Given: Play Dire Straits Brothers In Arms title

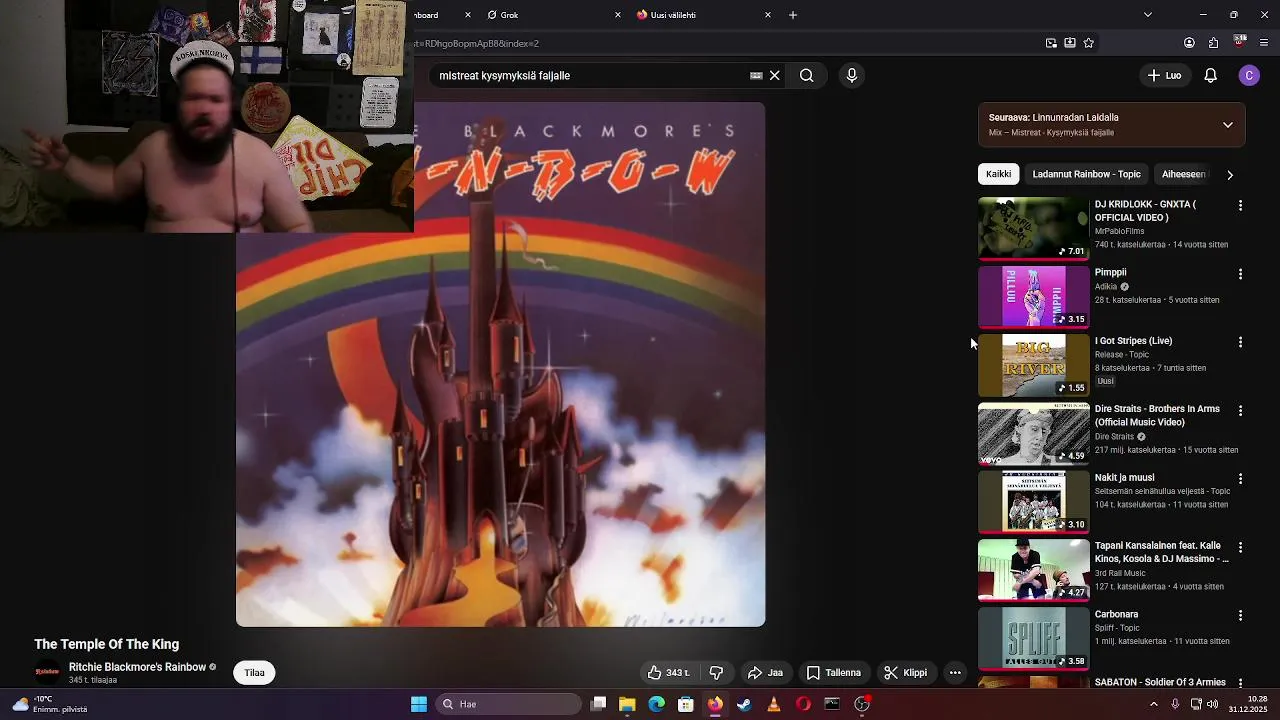Looking at the screenshot, I should pyautogui.click(x=1157, y=415).
